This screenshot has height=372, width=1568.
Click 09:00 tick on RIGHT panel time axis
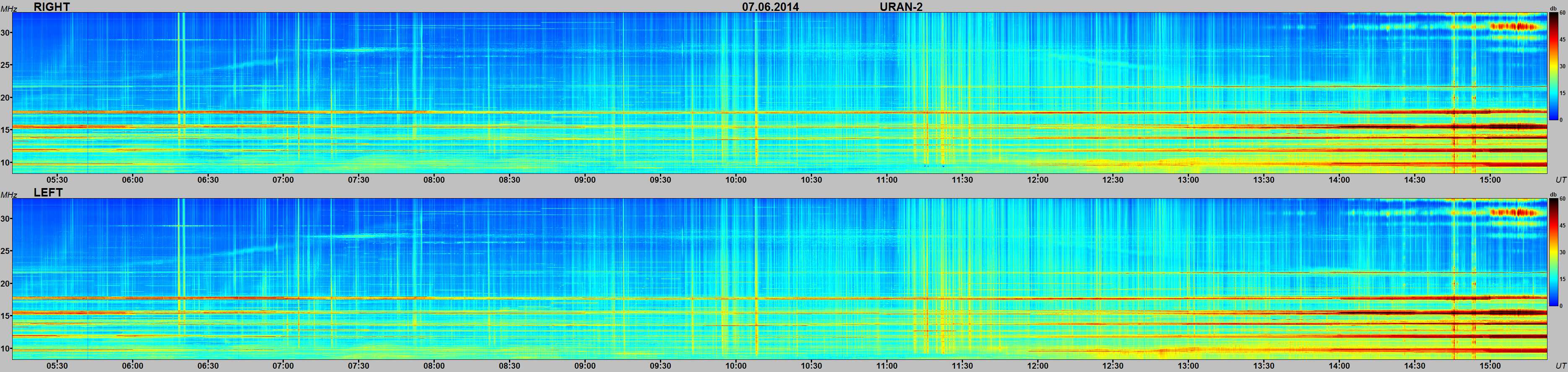(585, 180)
